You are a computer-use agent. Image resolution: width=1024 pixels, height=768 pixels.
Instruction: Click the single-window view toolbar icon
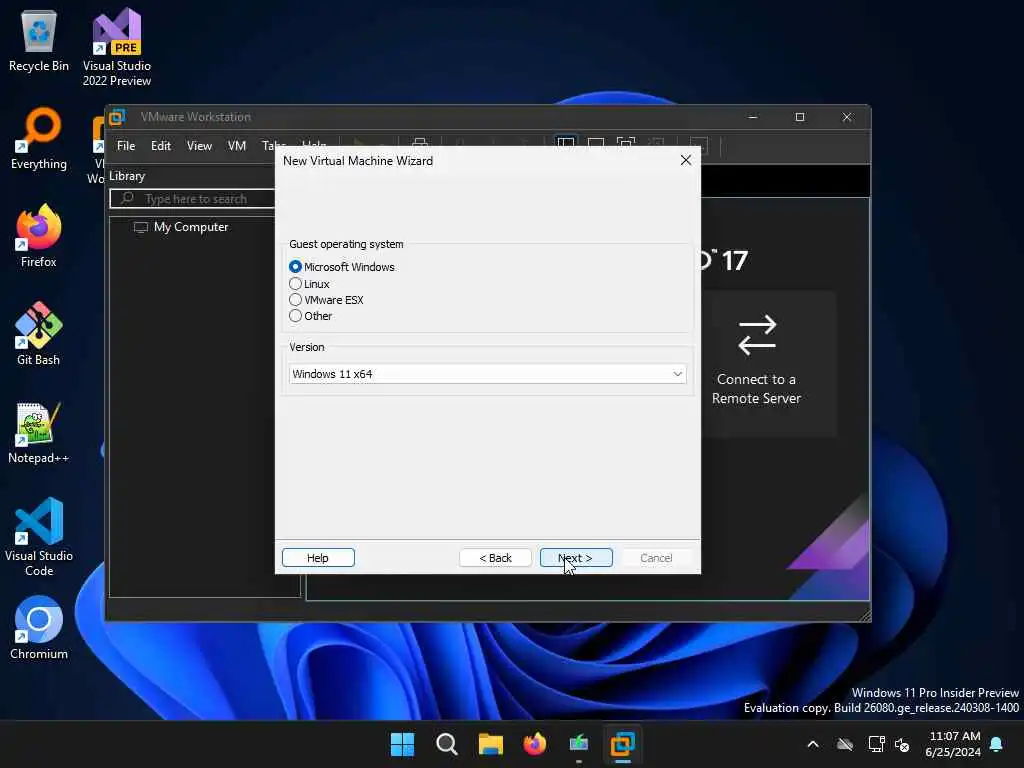coord(596,144)
